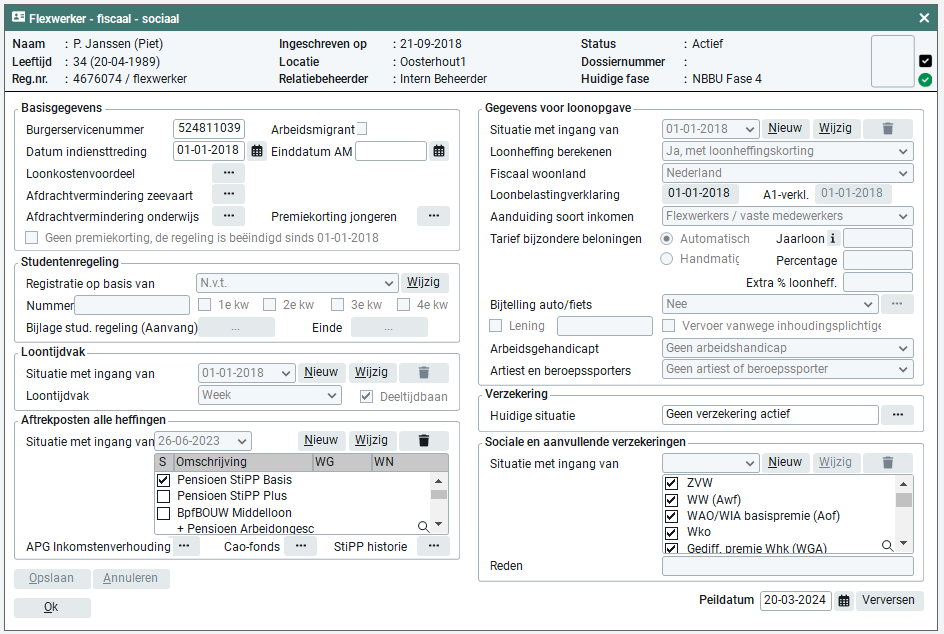Click Verversen button
Viewport: 944px width, 634px height.
pyautogui.click(x=888, y=600)
